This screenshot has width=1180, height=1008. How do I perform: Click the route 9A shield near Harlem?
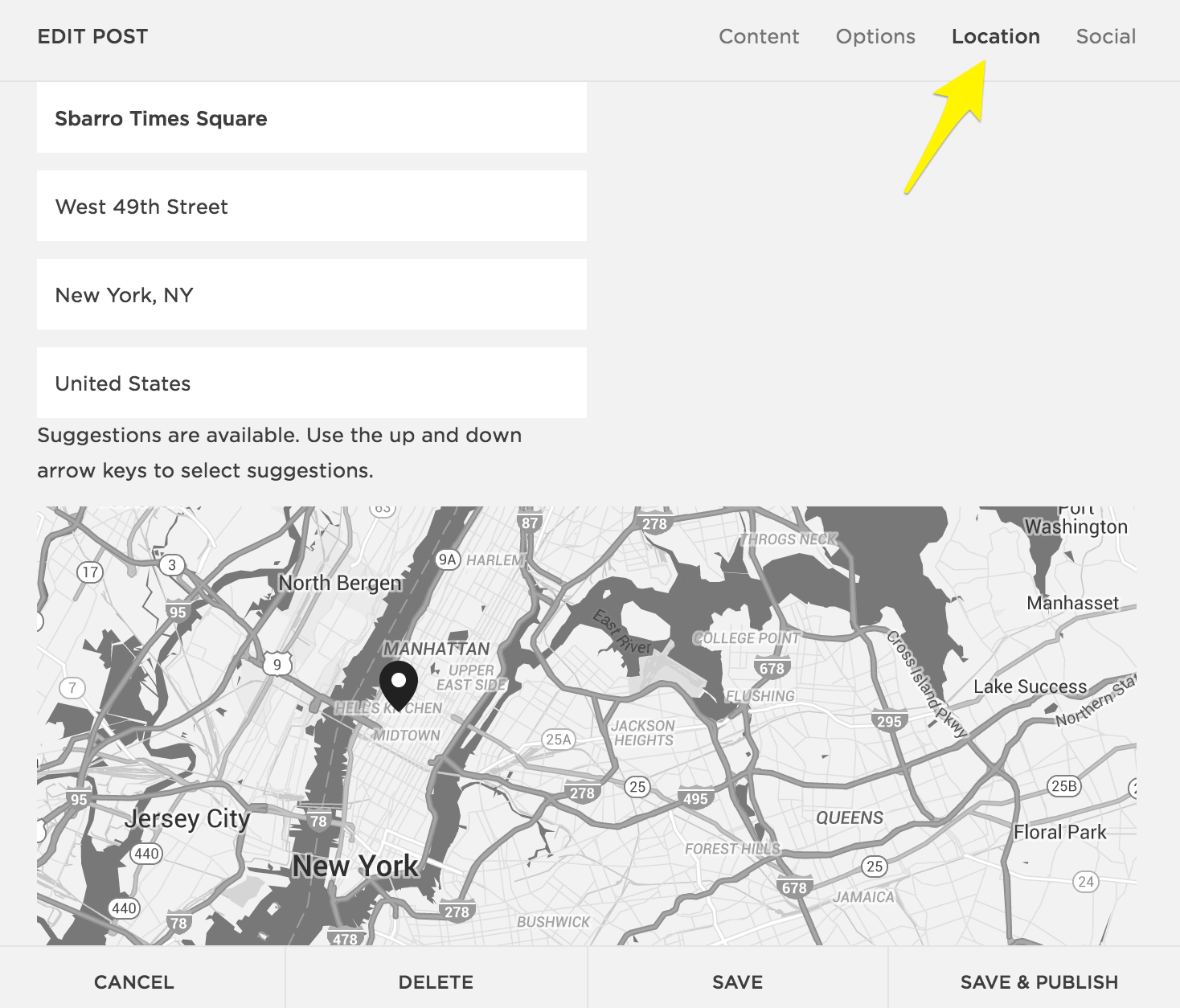pyautogui.click(x=447, y=559)
